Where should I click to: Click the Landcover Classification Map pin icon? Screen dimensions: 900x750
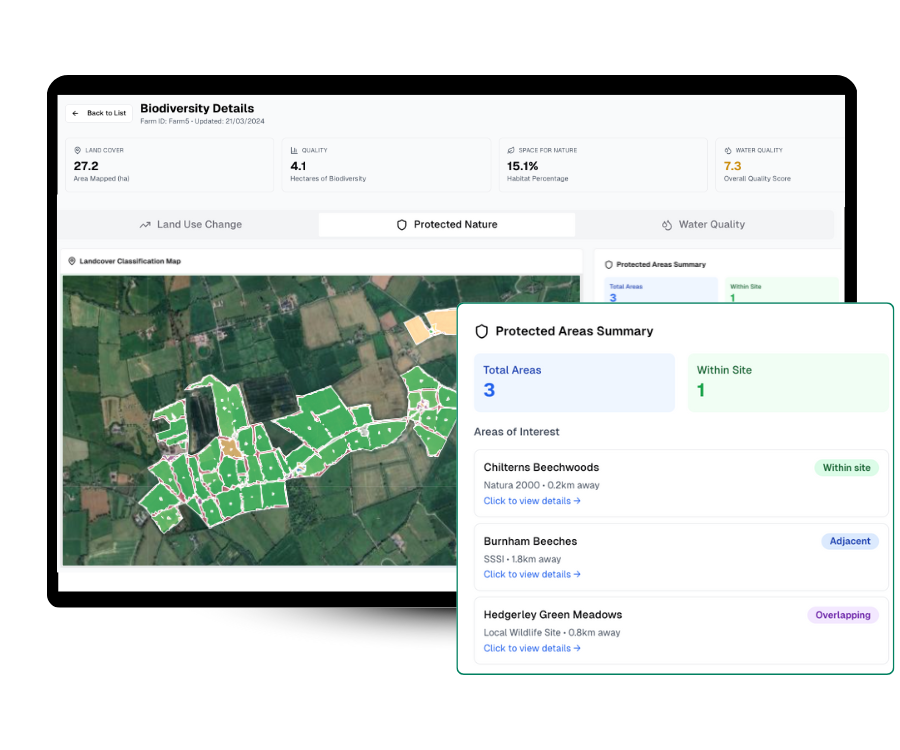click(72, 261)
